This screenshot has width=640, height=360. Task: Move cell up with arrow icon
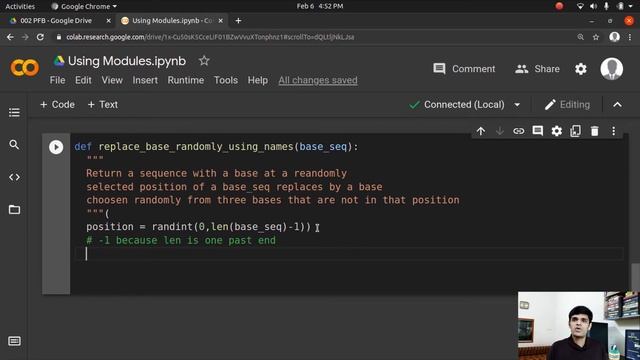click(x=481, y=131)
